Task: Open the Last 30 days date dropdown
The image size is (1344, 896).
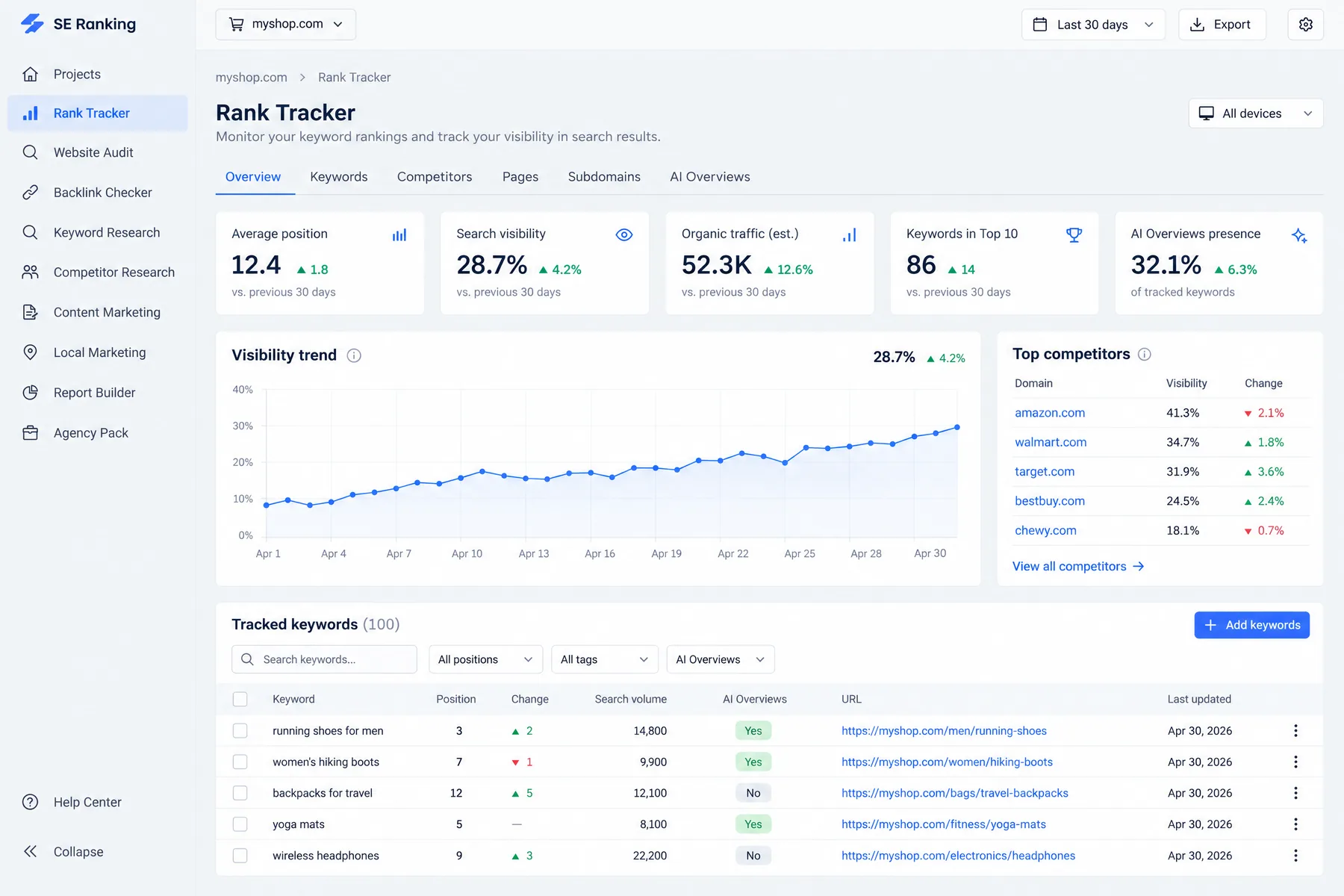Action: coord(1093,25)
